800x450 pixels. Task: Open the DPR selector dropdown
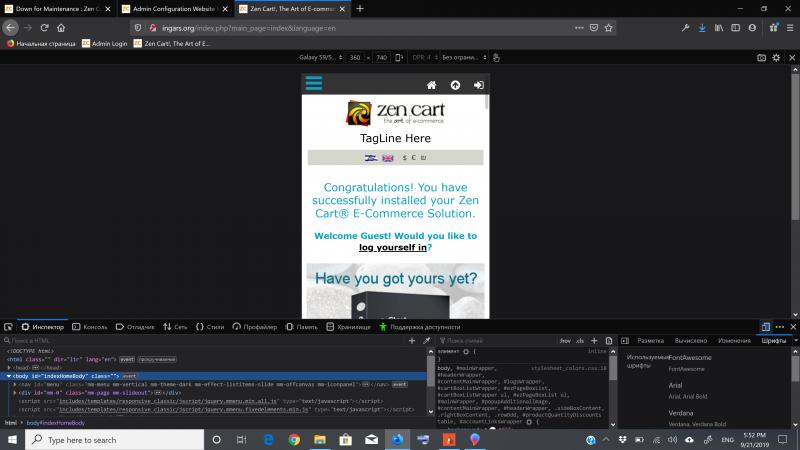[x=424, y=58]
